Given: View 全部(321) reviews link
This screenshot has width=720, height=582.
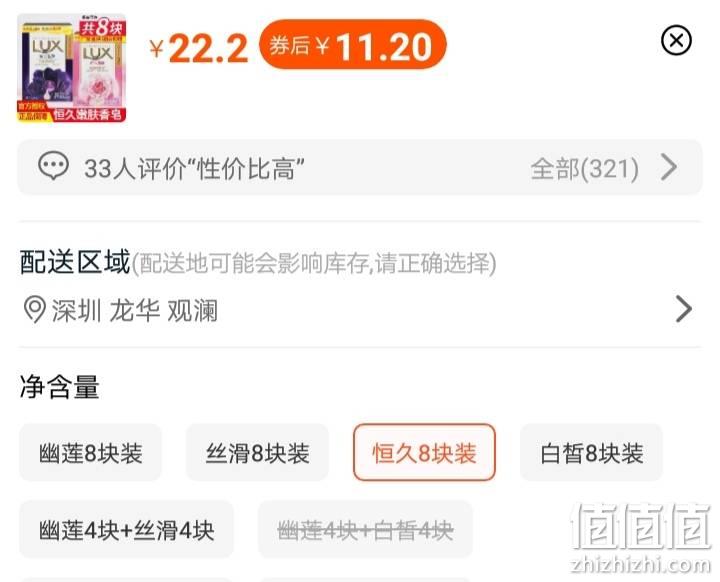Looking at the screenshot, I should click(585, 169).
